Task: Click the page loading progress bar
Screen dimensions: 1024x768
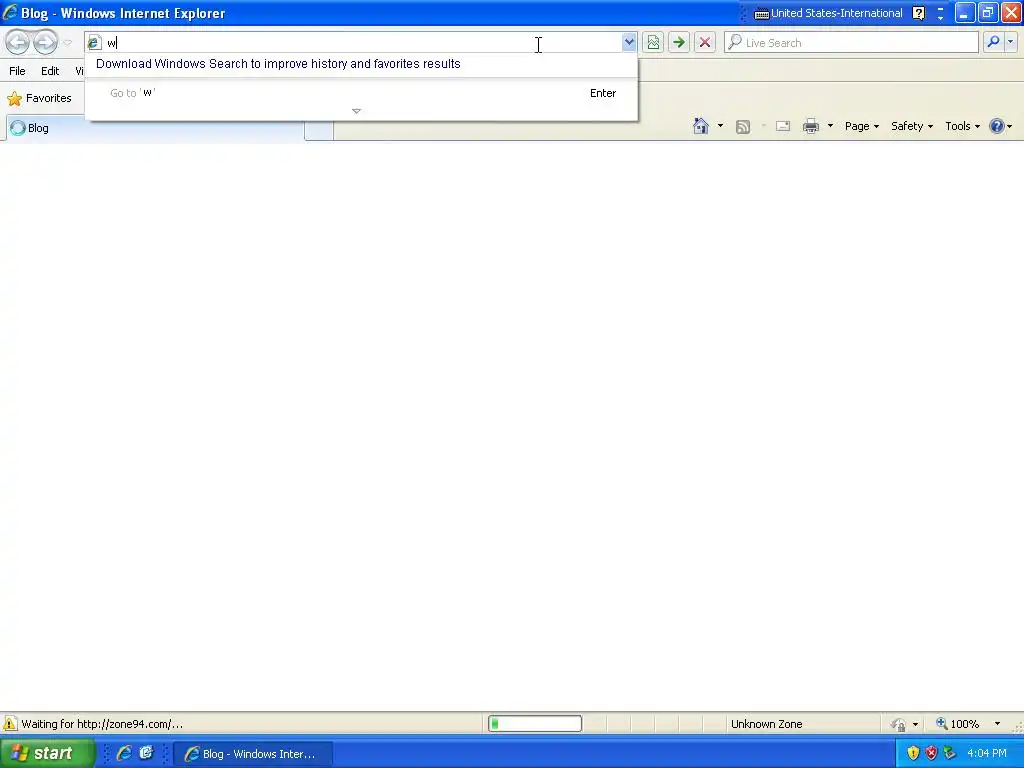Action: point(535,724)
